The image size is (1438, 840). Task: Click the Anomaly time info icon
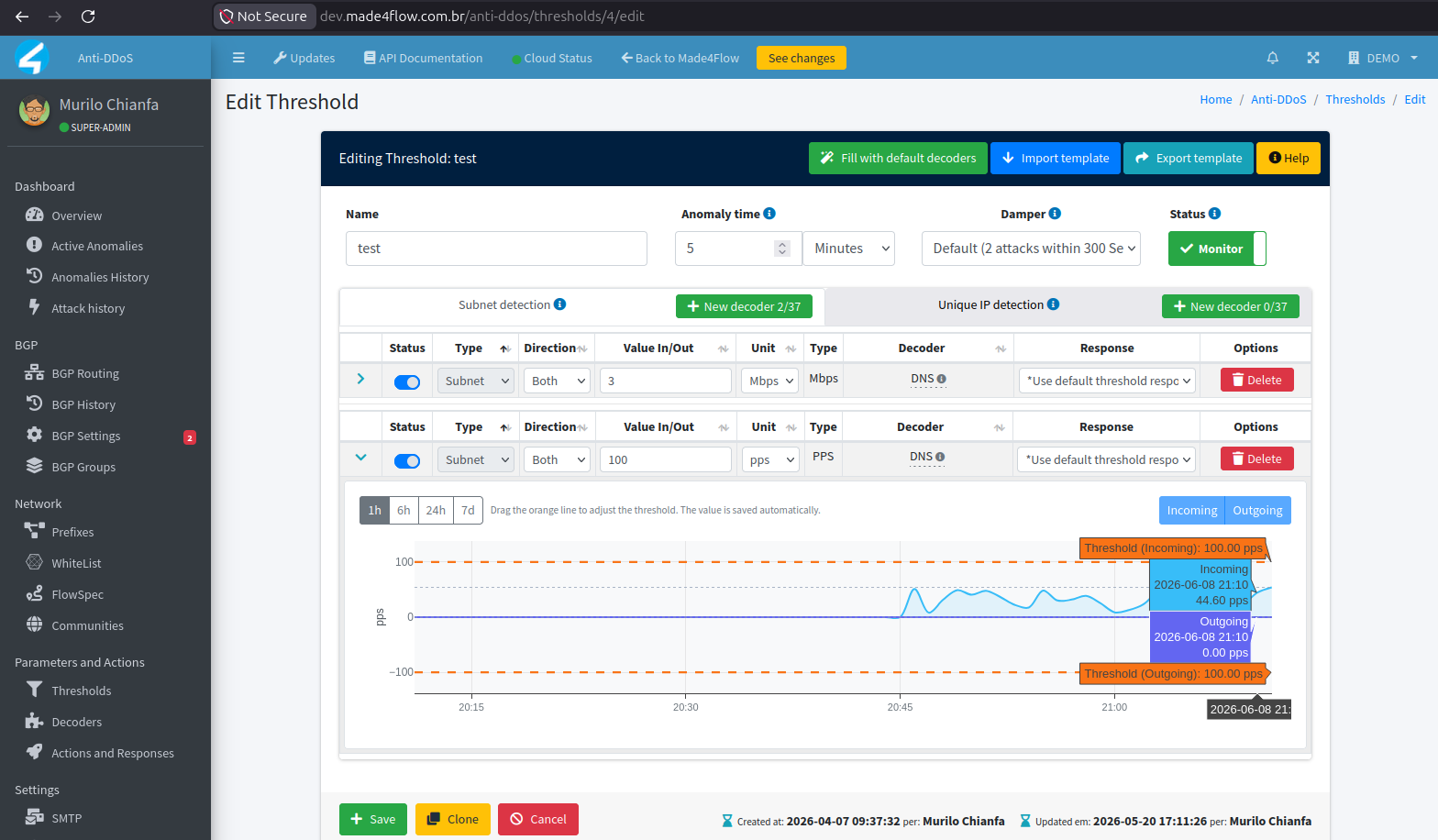(x=769, y=214)
